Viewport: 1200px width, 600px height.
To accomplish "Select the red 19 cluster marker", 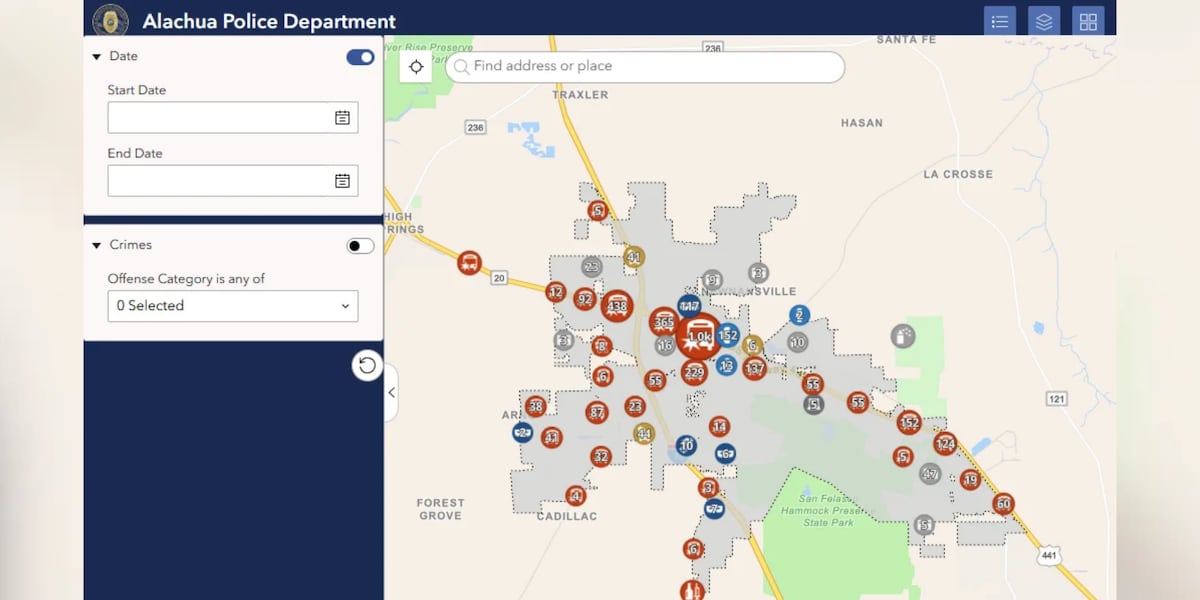I will [970, 480].
